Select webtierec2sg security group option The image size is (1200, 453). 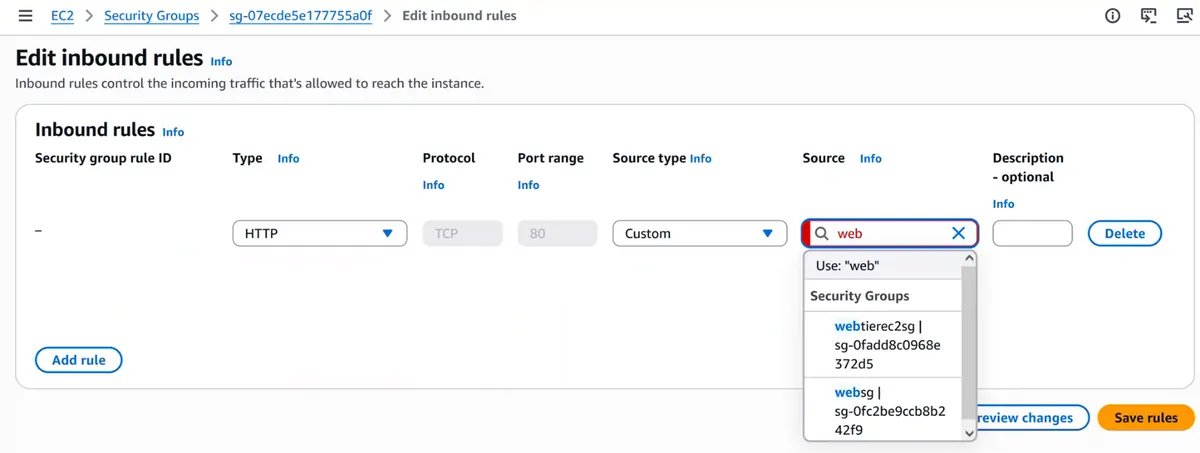point(883,344)
